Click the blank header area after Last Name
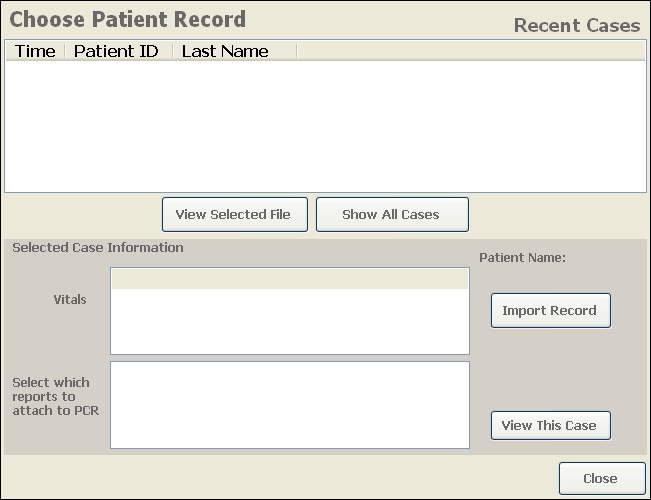 471,51
